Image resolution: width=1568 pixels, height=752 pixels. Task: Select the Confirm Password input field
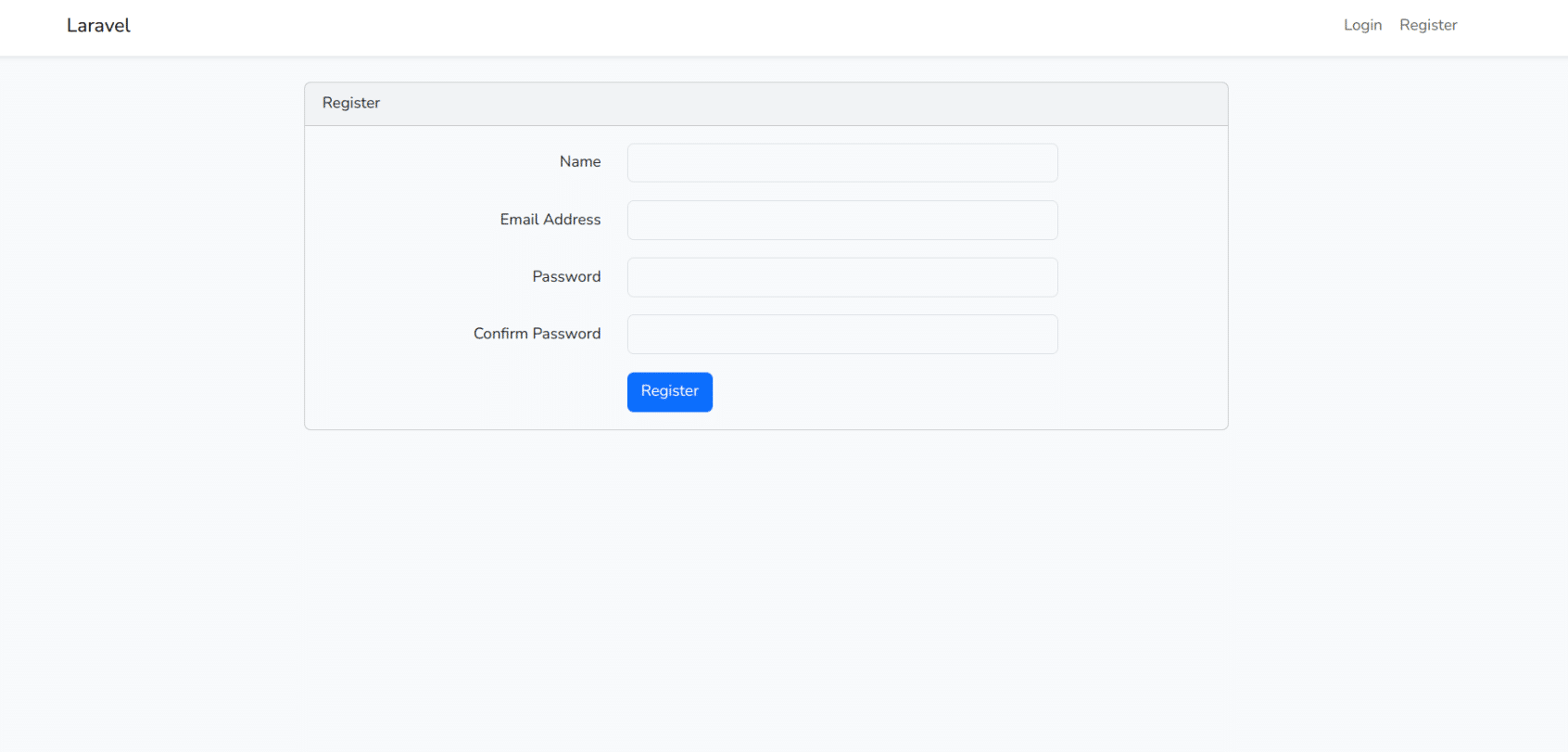842,334
